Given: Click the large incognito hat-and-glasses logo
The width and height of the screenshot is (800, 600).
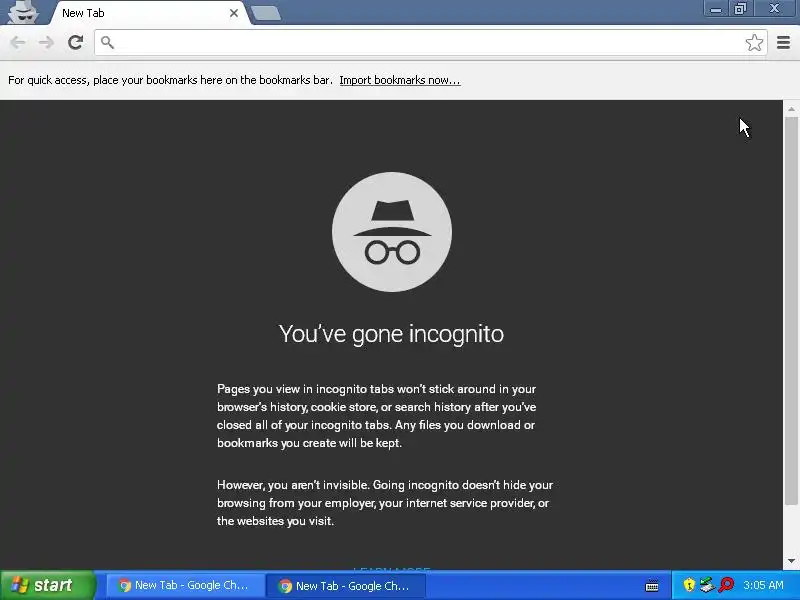Looking at the screenshot, I should [392, 232].
